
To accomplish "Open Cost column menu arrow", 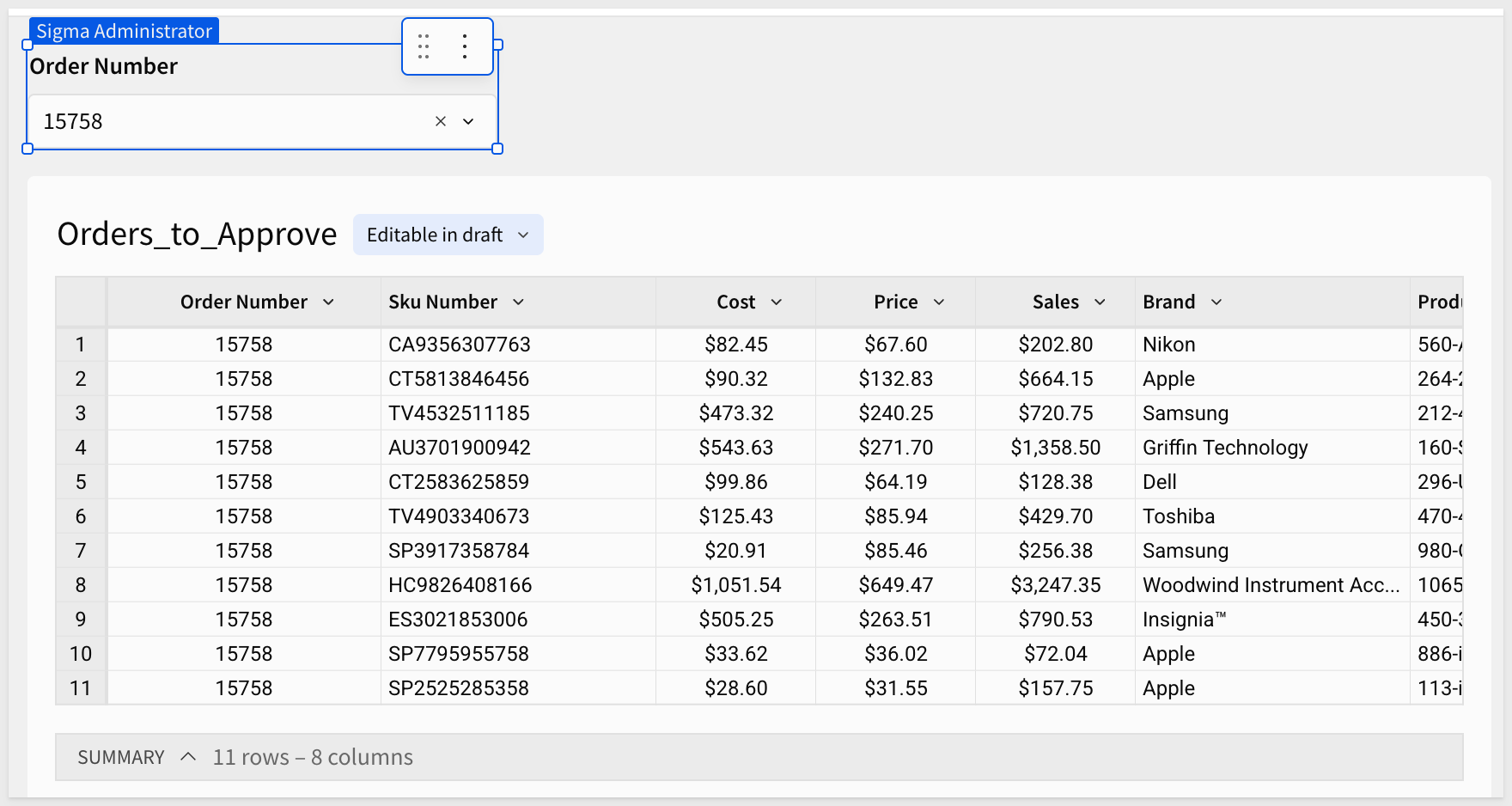I will click(777, 302).
